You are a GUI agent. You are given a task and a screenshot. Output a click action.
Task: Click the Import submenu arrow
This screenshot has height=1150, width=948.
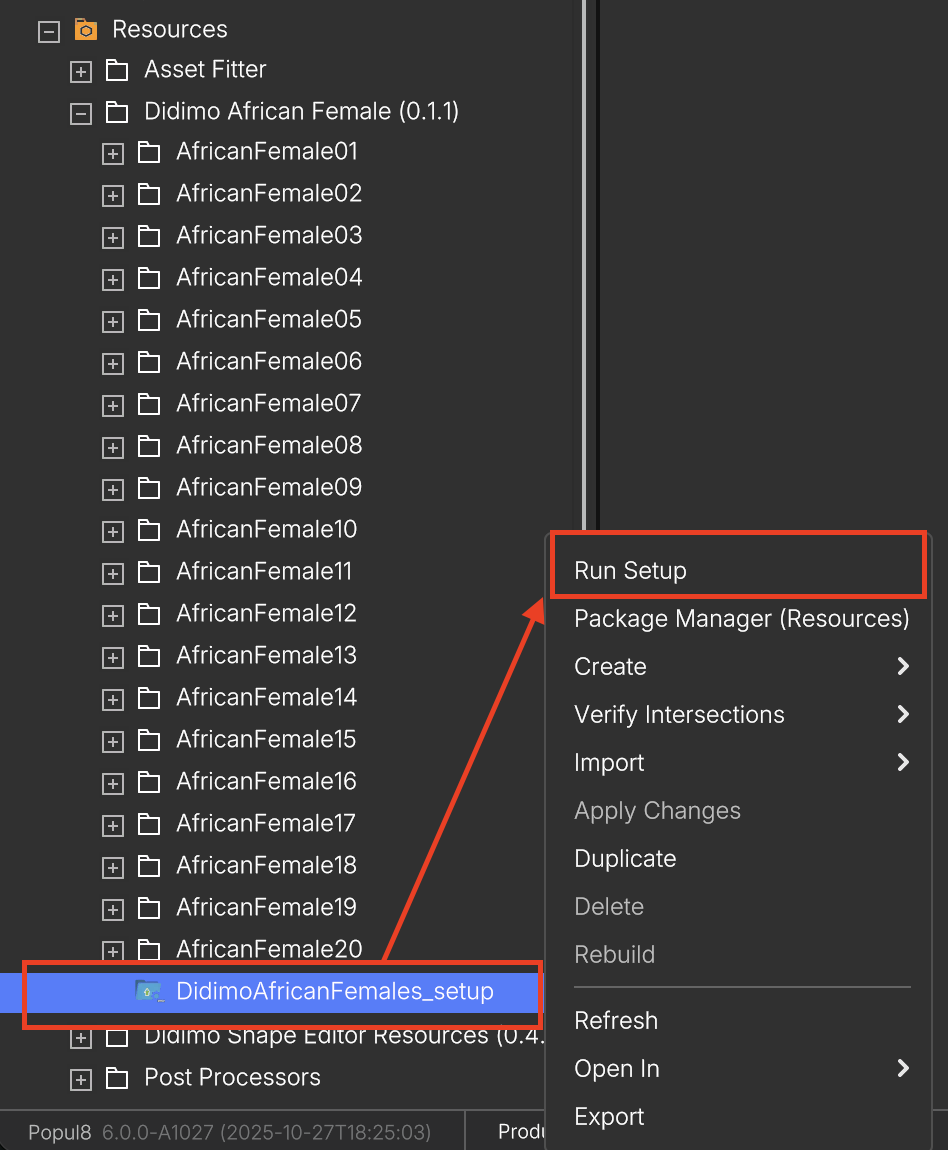[903, 763]
